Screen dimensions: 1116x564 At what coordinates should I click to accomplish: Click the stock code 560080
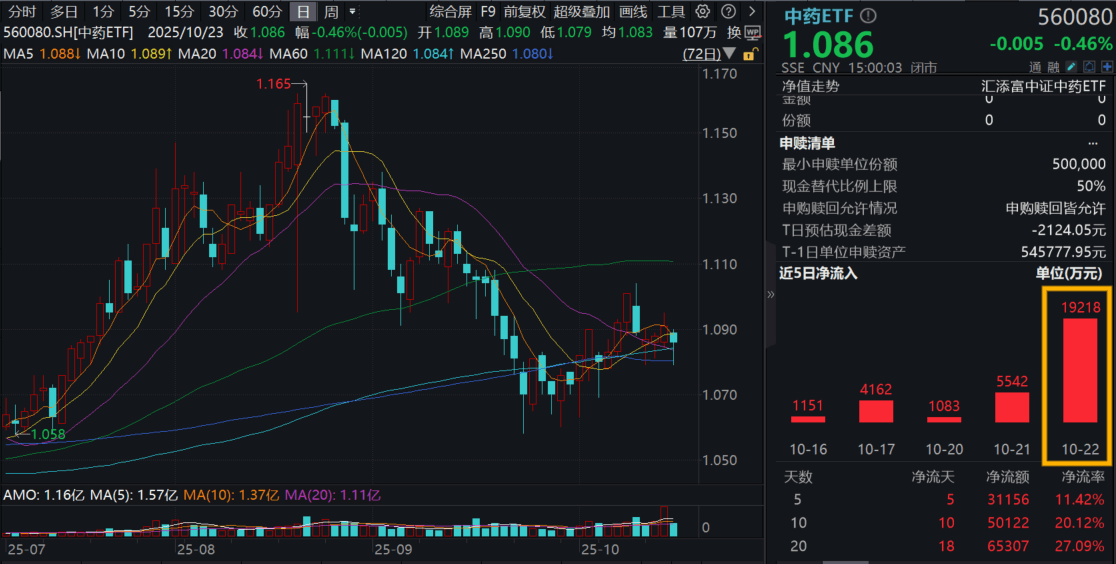pos(1075,17)
